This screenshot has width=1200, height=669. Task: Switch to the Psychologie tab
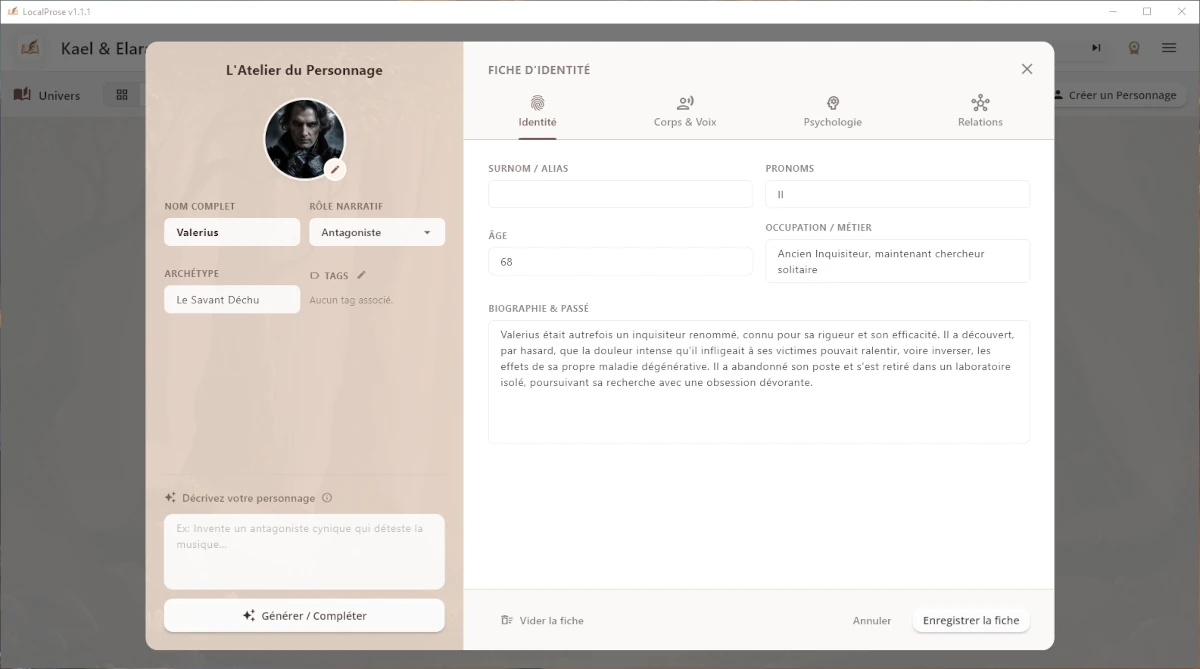pos(832,111)
